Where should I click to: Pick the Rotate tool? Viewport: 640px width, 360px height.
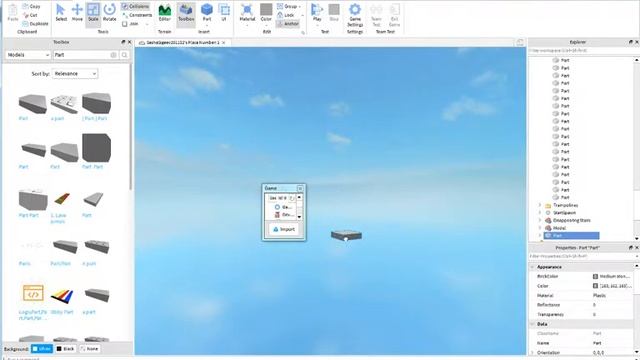click(109, 12)
